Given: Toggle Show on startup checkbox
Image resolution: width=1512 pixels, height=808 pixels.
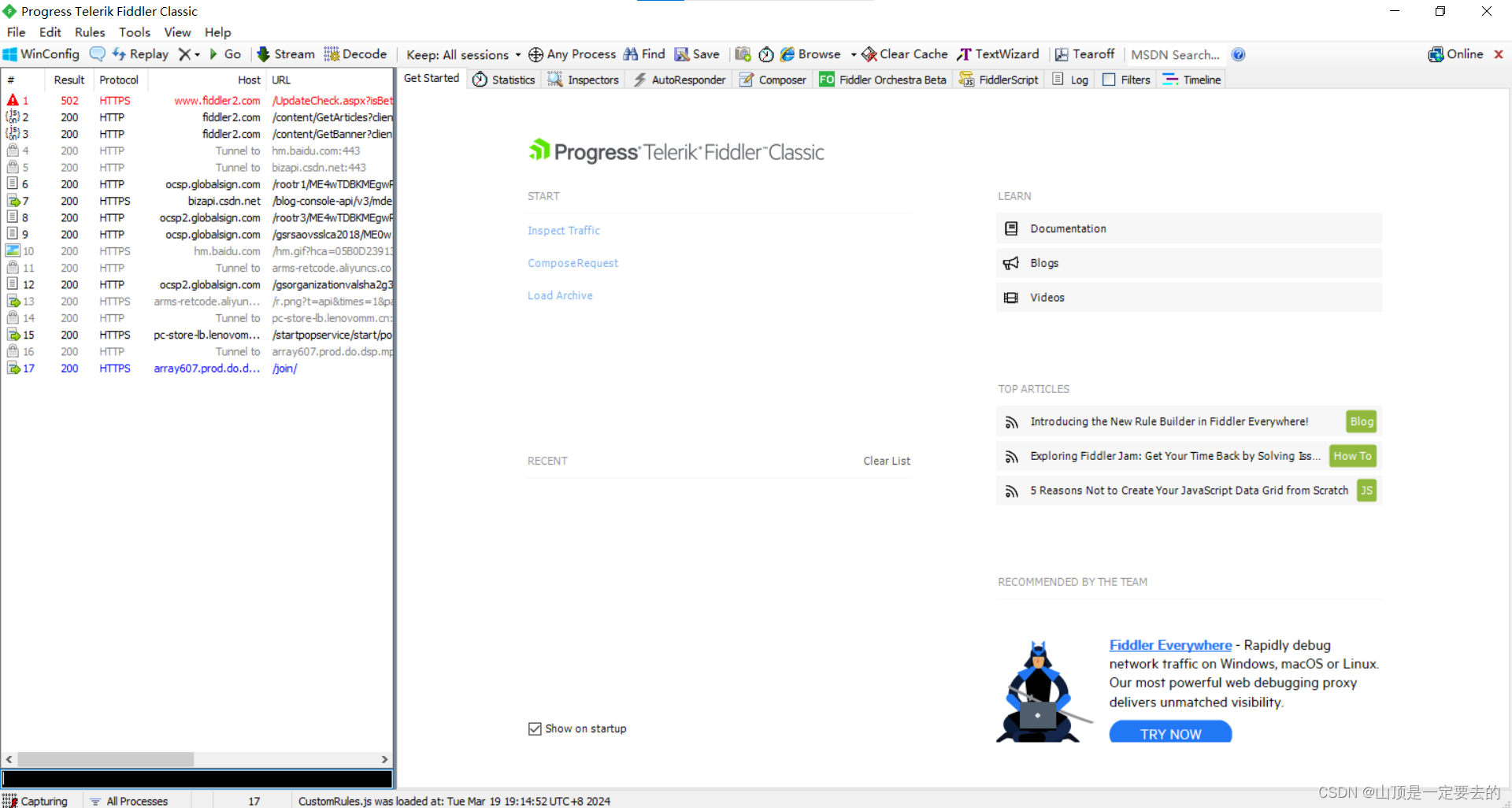Looking at the screenshot, I should click(x=535, y=728).
